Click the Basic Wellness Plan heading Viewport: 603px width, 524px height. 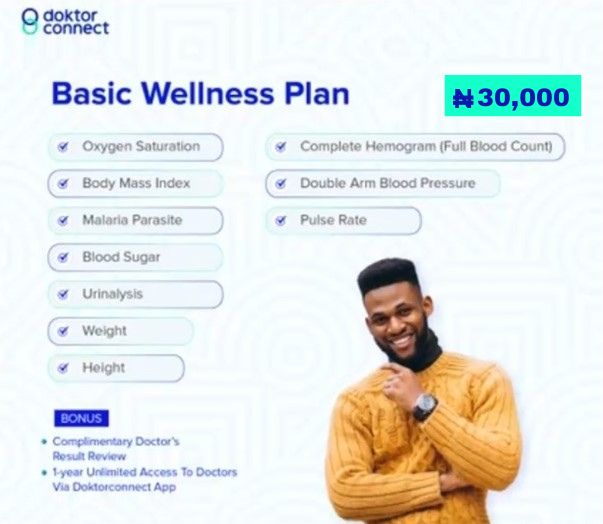coord(200,93)
